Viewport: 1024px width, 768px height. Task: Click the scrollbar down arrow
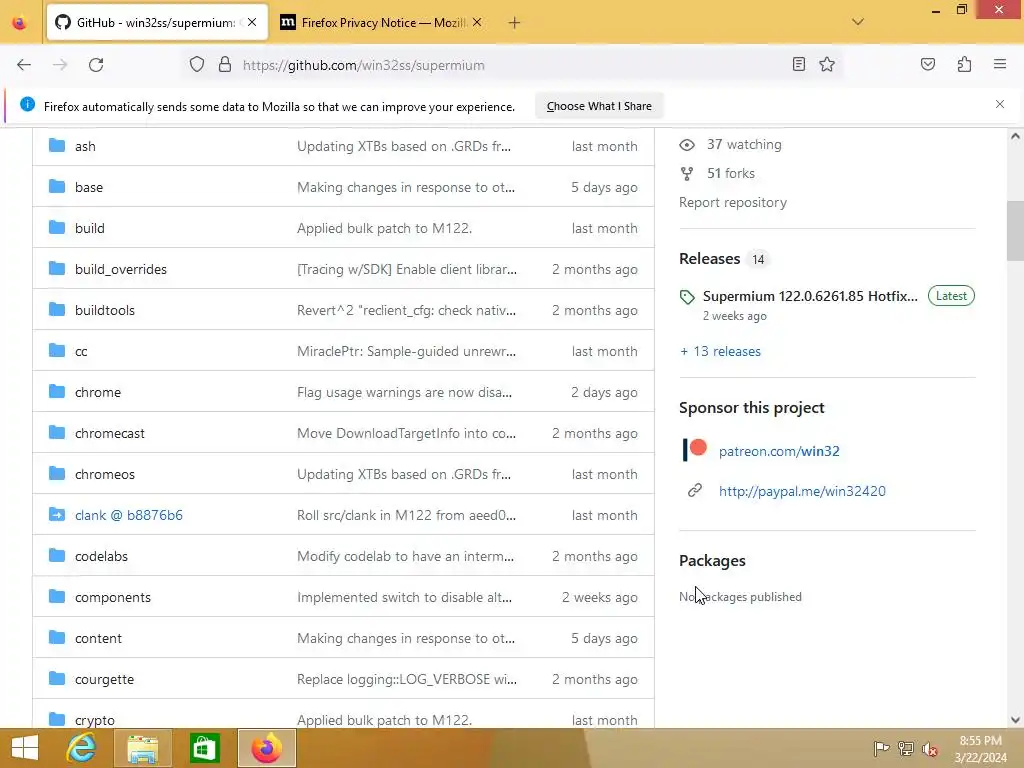pos(1015,720)
